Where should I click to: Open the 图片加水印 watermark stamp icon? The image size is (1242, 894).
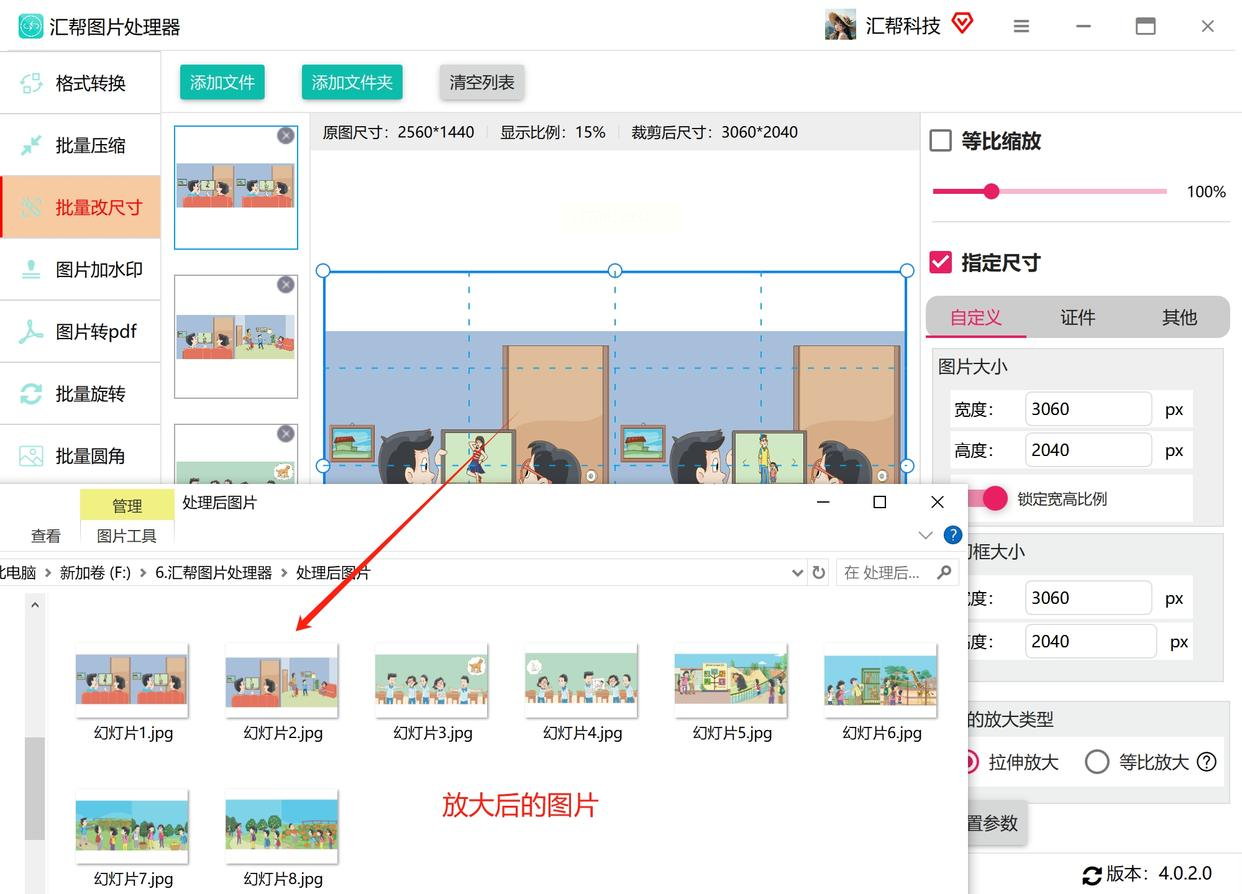[x=31, y=269]
